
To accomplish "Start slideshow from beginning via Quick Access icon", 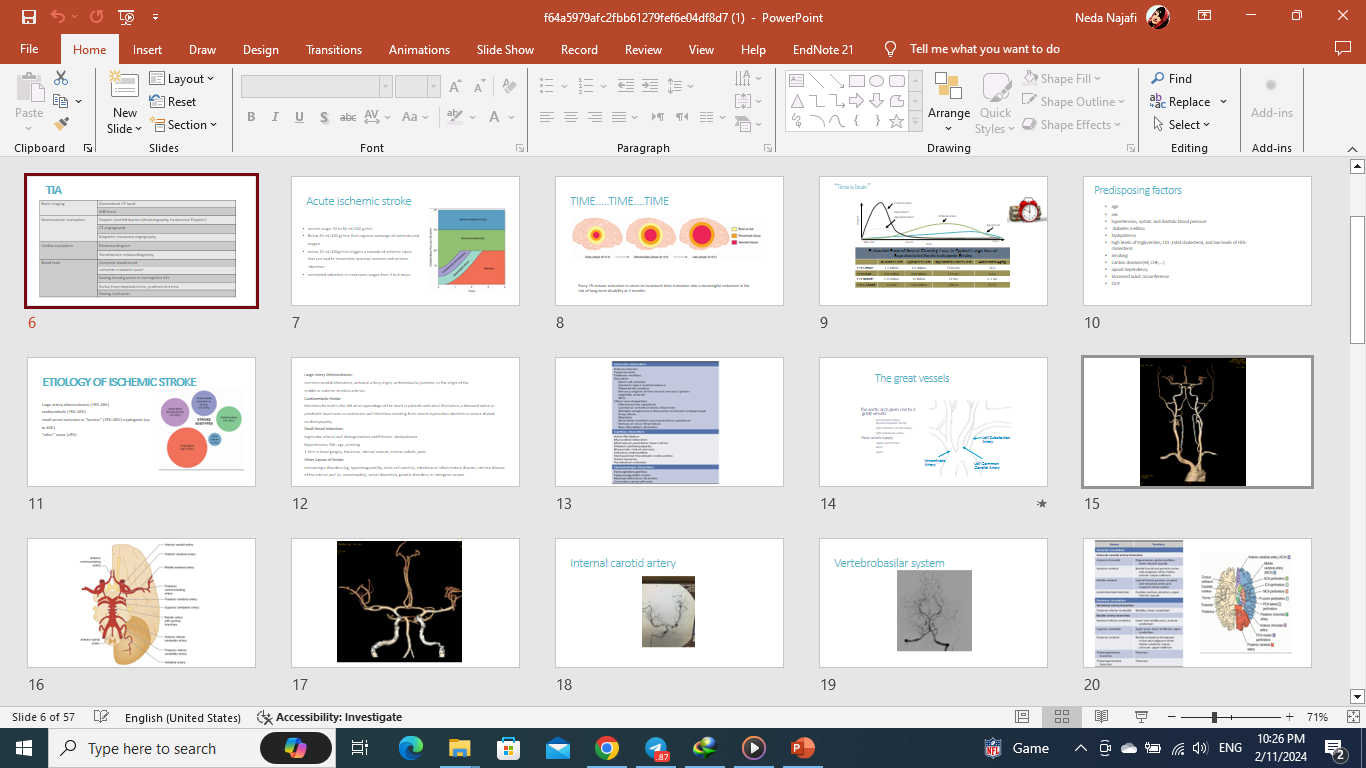I will coord(127,17).
